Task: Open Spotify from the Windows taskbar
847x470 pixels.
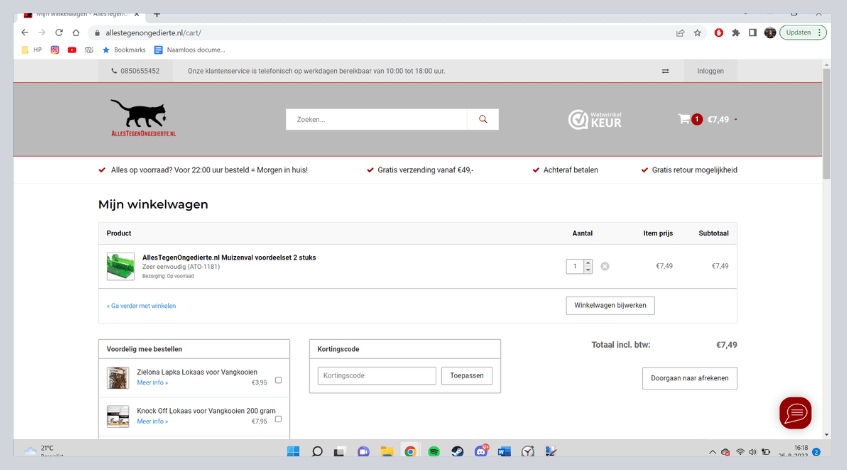Action: point(434,451)
